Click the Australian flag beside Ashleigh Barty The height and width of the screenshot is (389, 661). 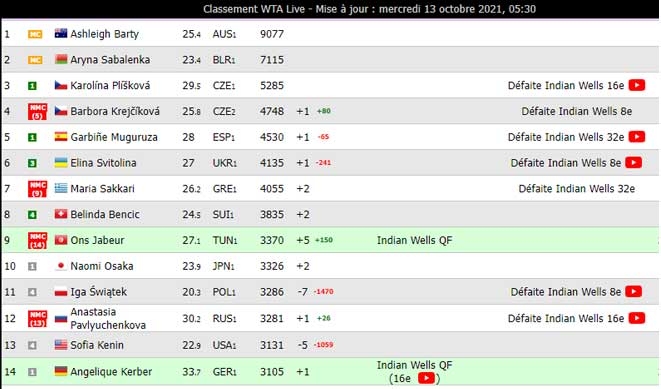(x=61, y=34)
